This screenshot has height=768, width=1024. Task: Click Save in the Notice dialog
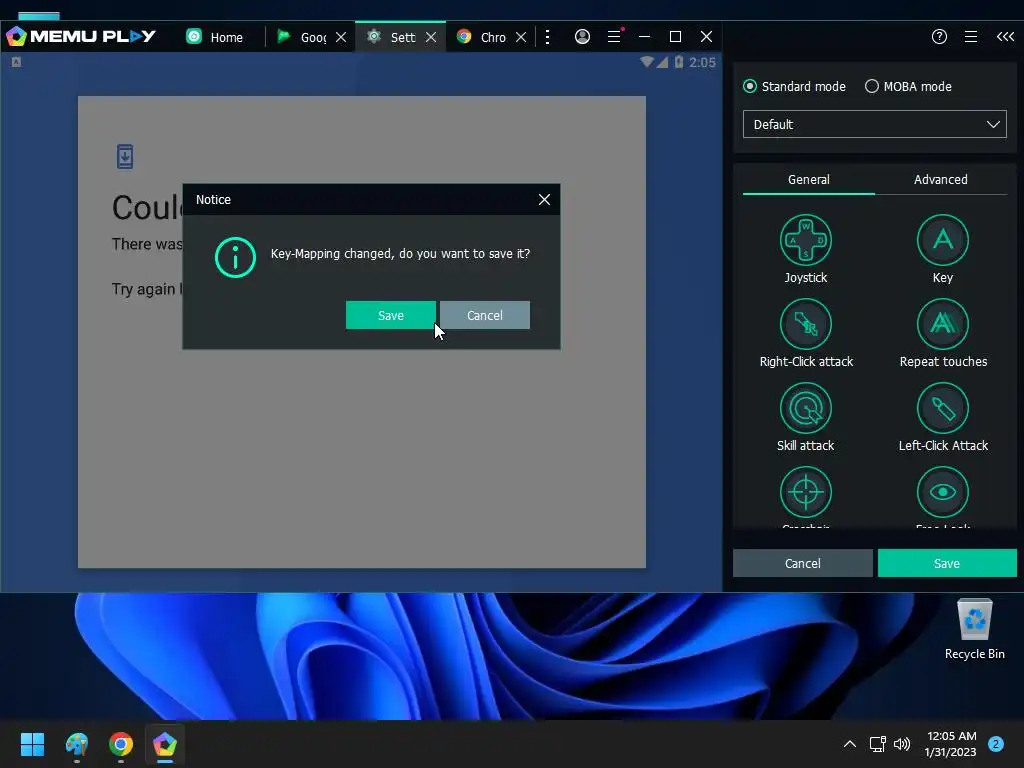tap(391, 315)
